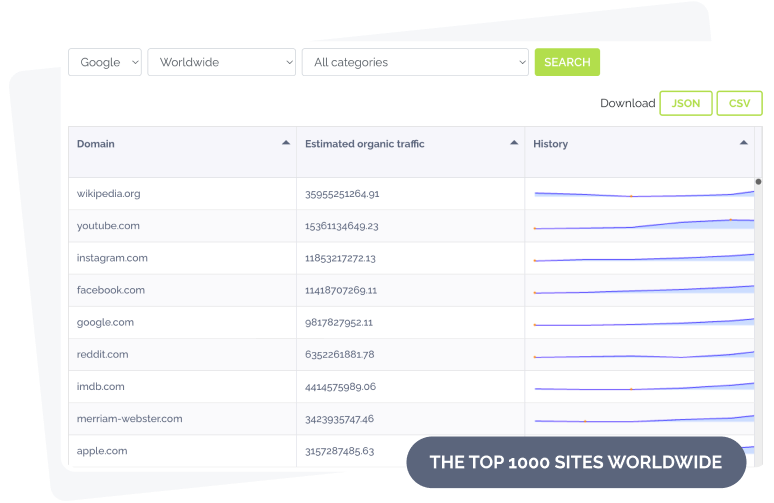Sort by History column arrow
The width and height of the screenshot is (774, 503).
pyautogui.click(x=743, y=143)
